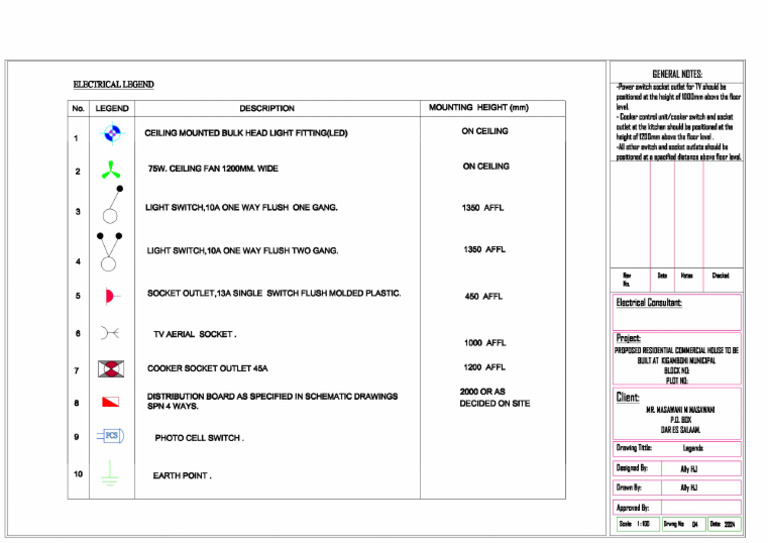Viewport: 768px width, 543px height.
Task: Select the cooker socket outlet symbol
Action: click(x=111, y=369)
